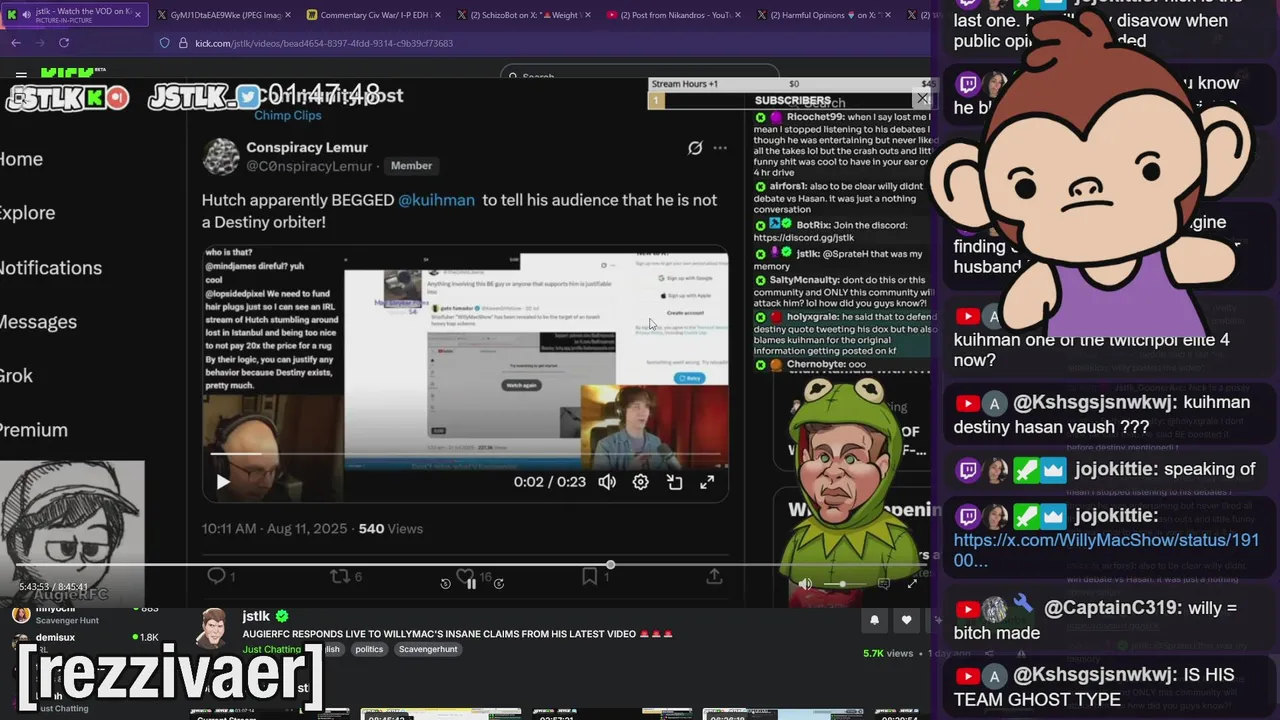This screenshot has height=720, width=1280.
Task: Bookmark the tweet
Action: pos(590,576)
